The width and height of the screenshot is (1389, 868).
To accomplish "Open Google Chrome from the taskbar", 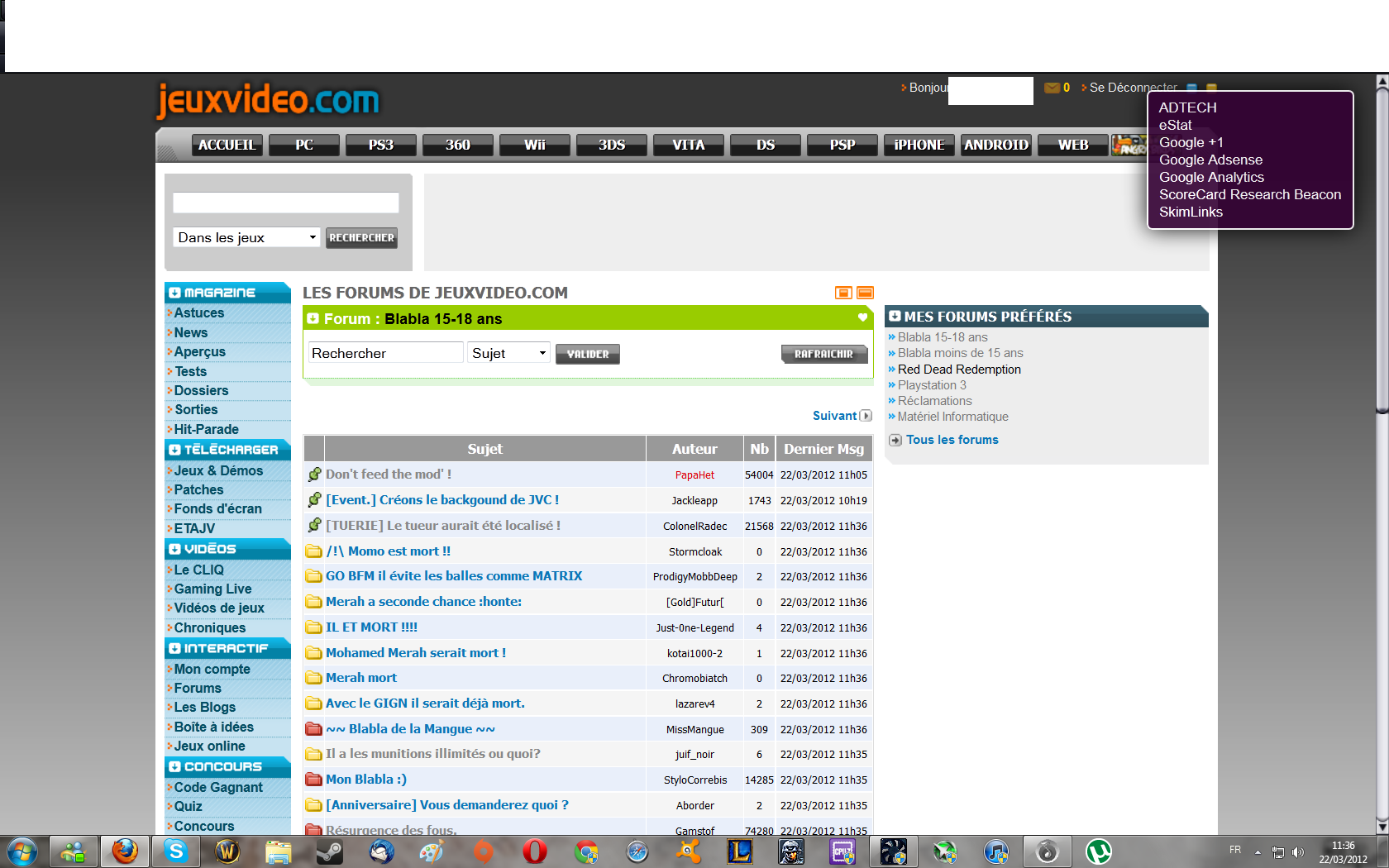I will click(x=586, y=851).
